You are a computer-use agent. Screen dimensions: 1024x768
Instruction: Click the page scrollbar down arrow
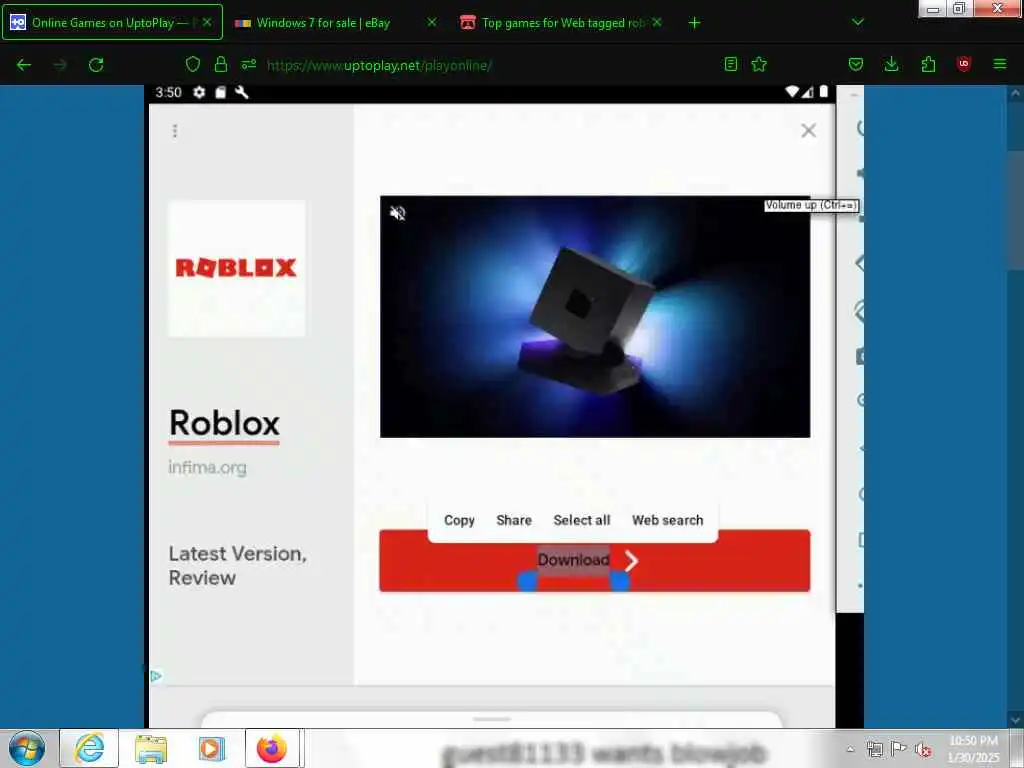click(x=1016, y=719)
